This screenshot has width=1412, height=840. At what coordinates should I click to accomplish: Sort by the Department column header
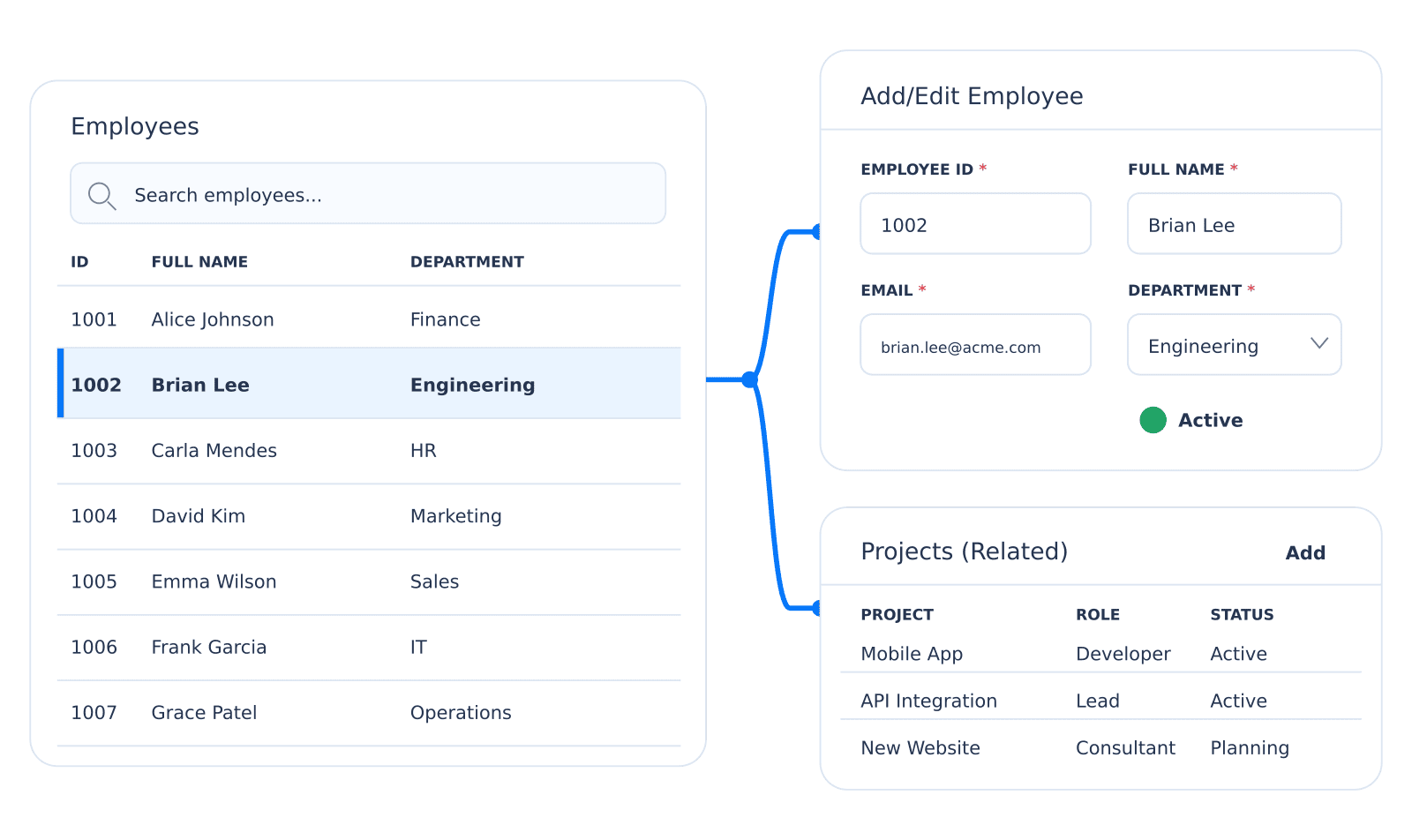point(467,262)
